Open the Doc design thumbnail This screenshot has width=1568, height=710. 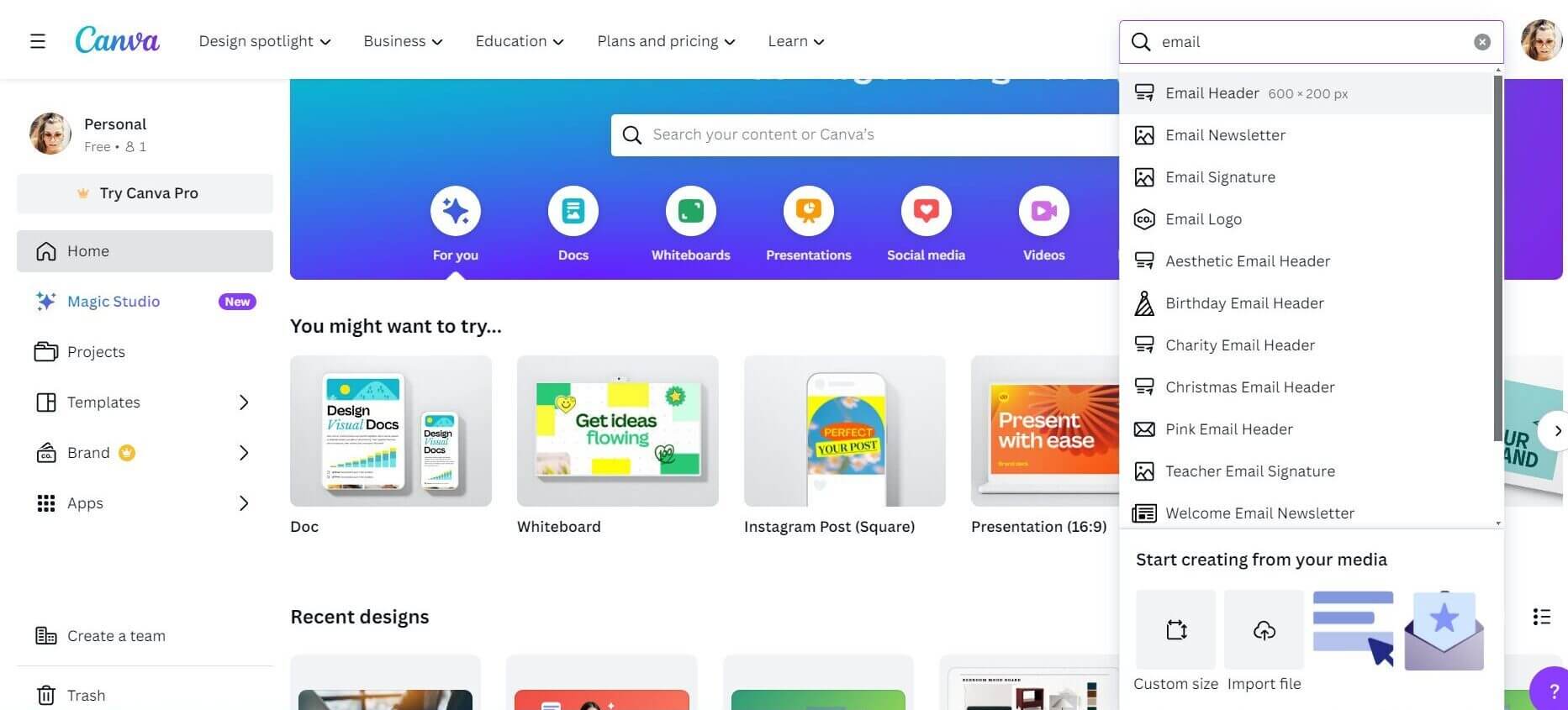tap(391, 431)
